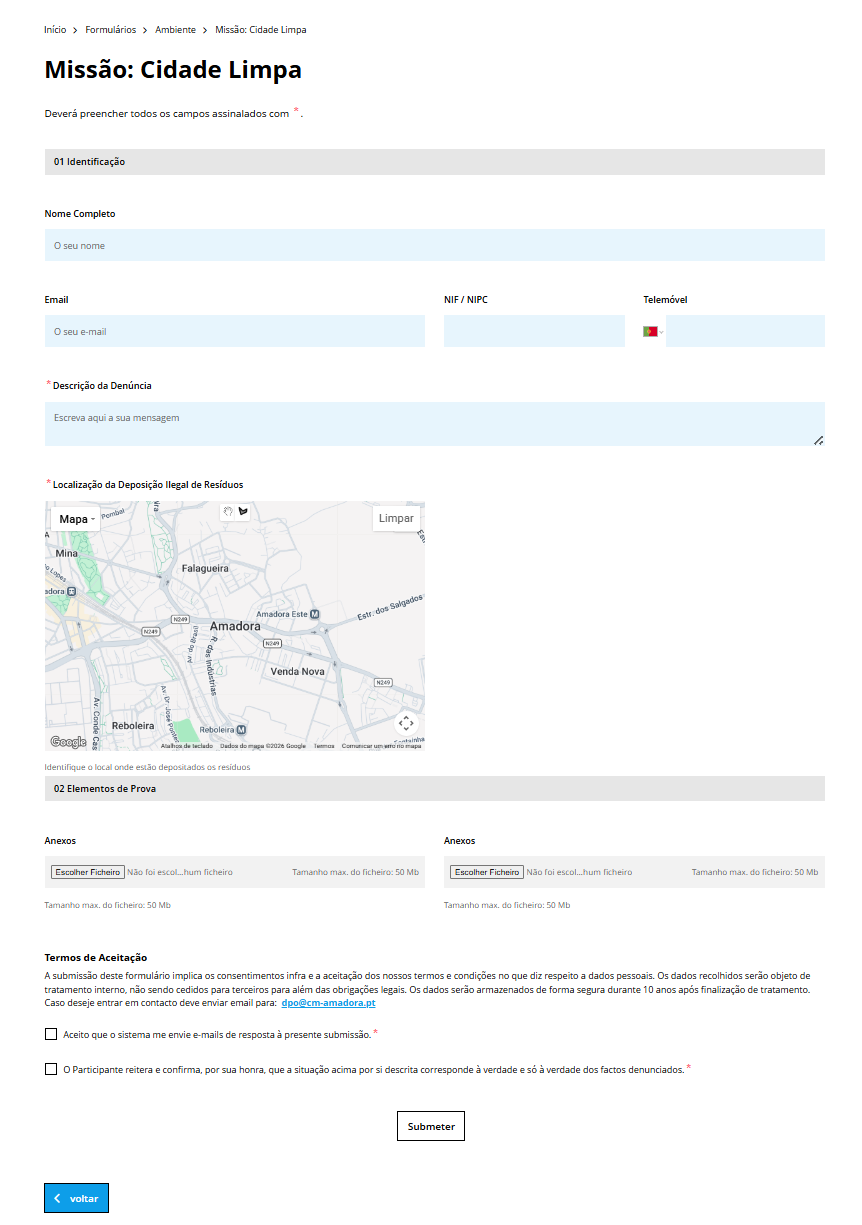The height and width of the screenshot is (1225, 862).
Task: Open the map camera controls button
Action: [x=405, y=723]
